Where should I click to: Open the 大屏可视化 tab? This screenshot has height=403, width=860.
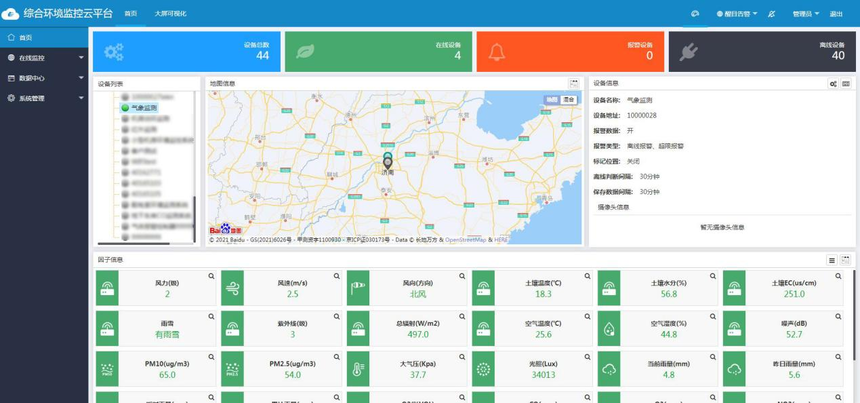pos(171,14)
